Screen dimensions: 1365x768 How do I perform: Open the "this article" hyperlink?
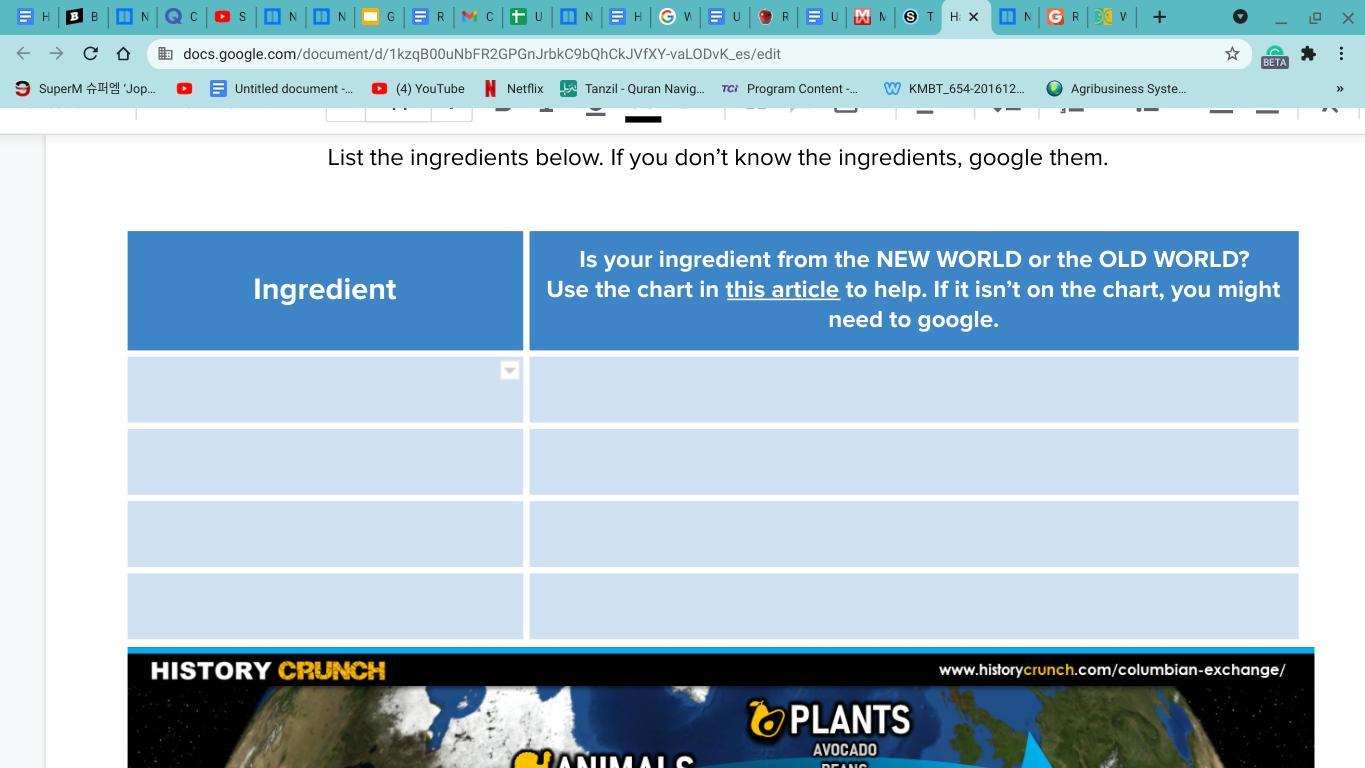pos(782,289)
